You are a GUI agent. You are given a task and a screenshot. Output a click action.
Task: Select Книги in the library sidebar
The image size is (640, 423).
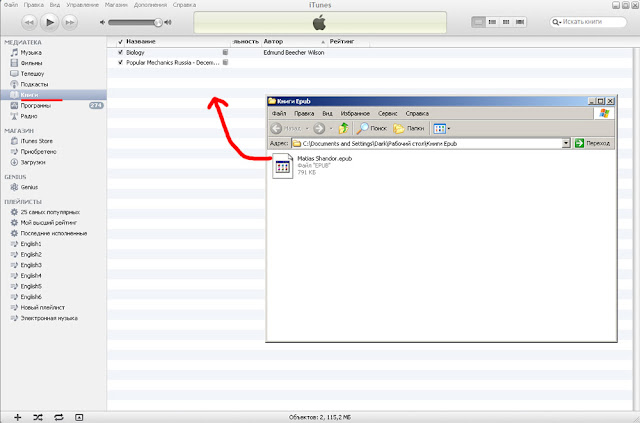pos(53,95)
